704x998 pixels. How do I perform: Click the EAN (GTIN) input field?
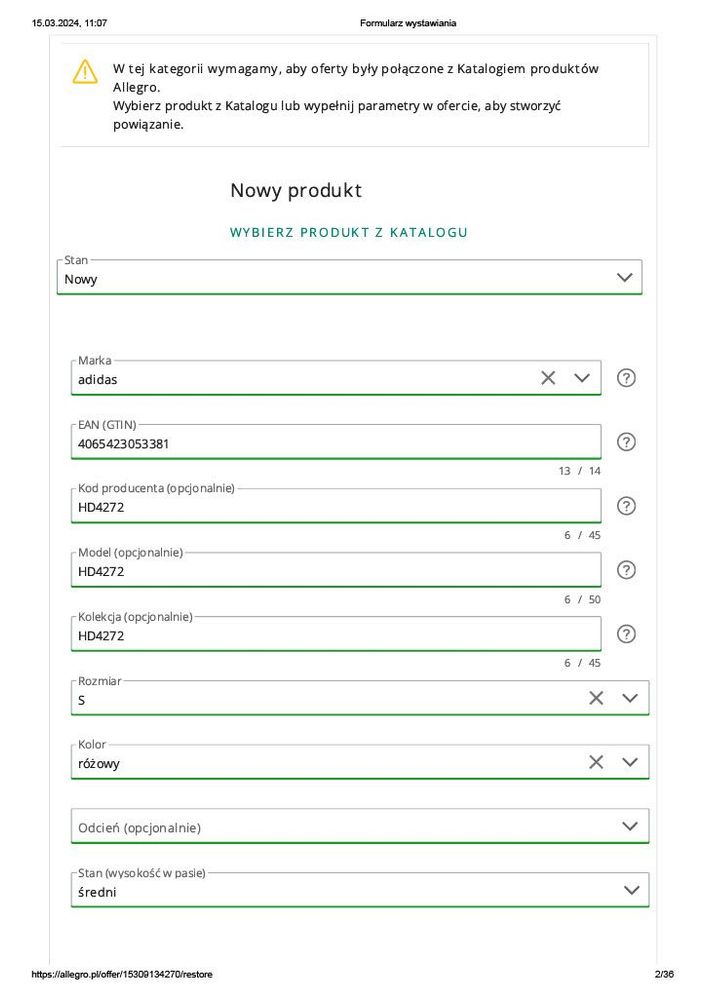(335, 442)
